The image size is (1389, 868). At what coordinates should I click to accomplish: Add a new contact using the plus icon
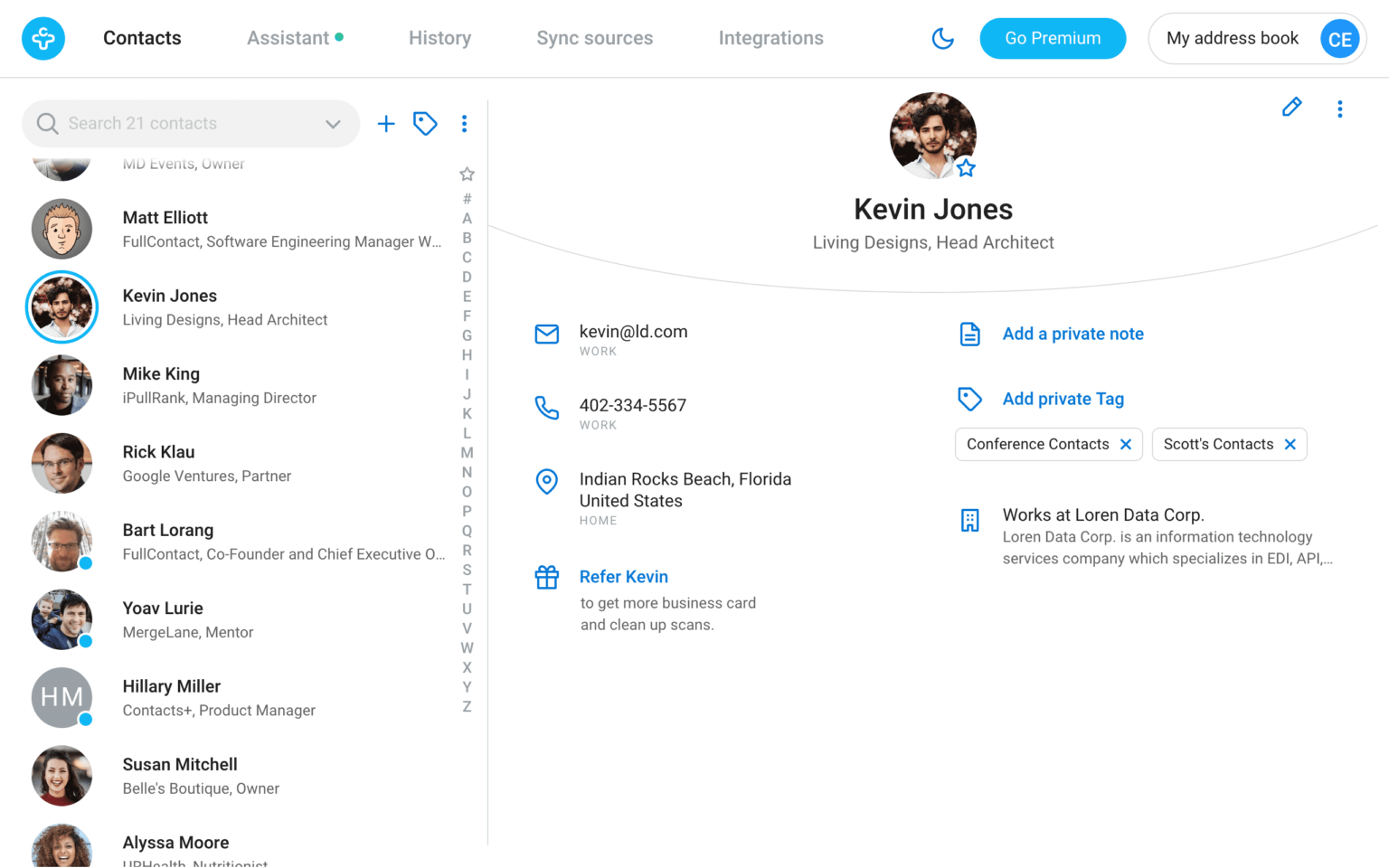pyautogui.click(x=386, y=123)
